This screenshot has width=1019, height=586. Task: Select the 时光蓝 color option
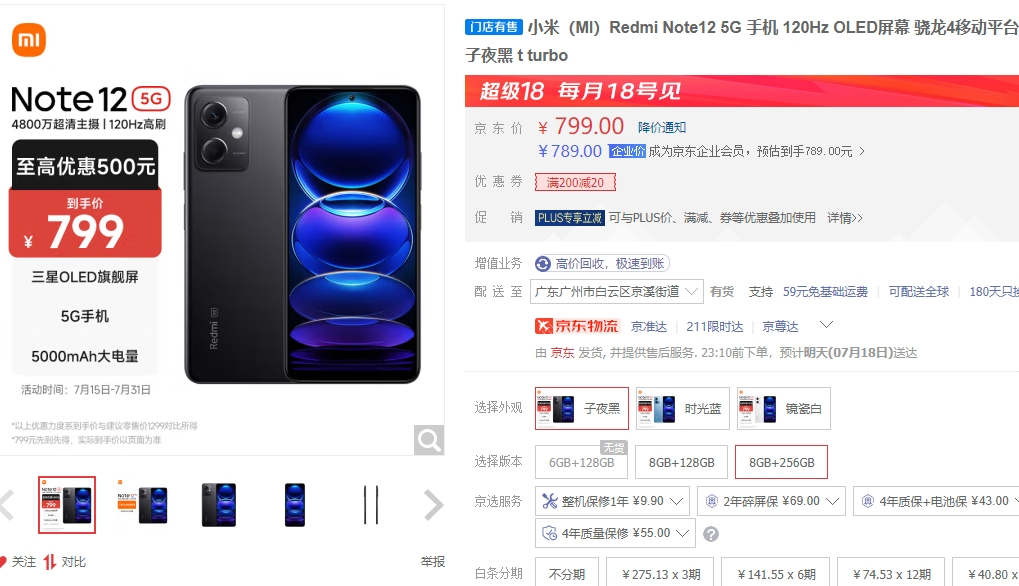[682, 409]
